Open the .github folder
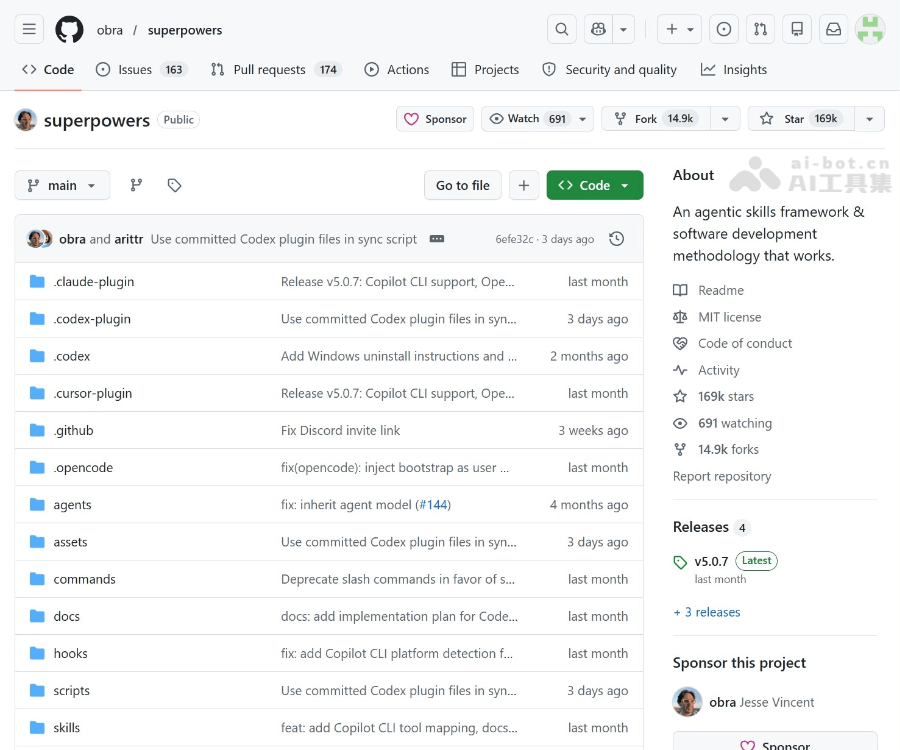900x750 pixels. click(x=73, y=430)
